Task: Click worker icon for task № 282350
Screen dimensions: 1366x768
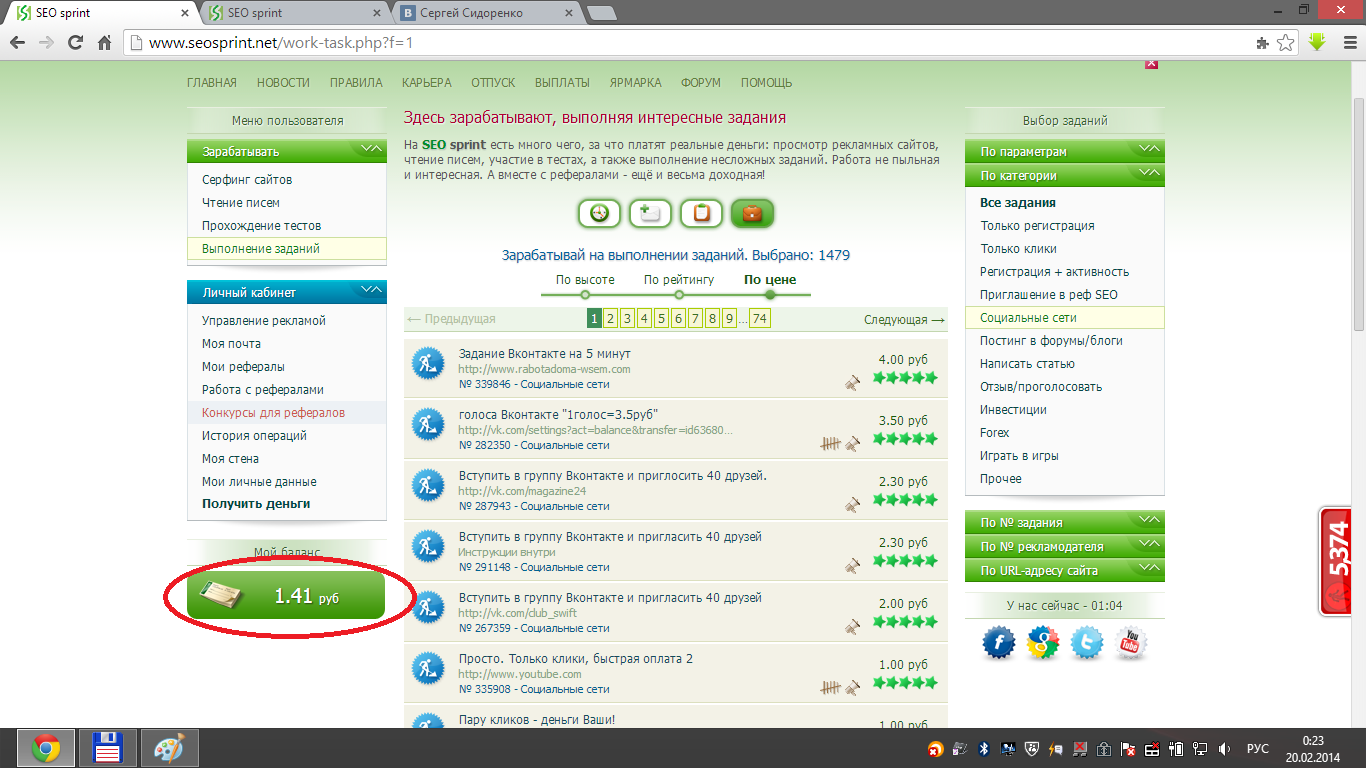Action: coord(428,424)
